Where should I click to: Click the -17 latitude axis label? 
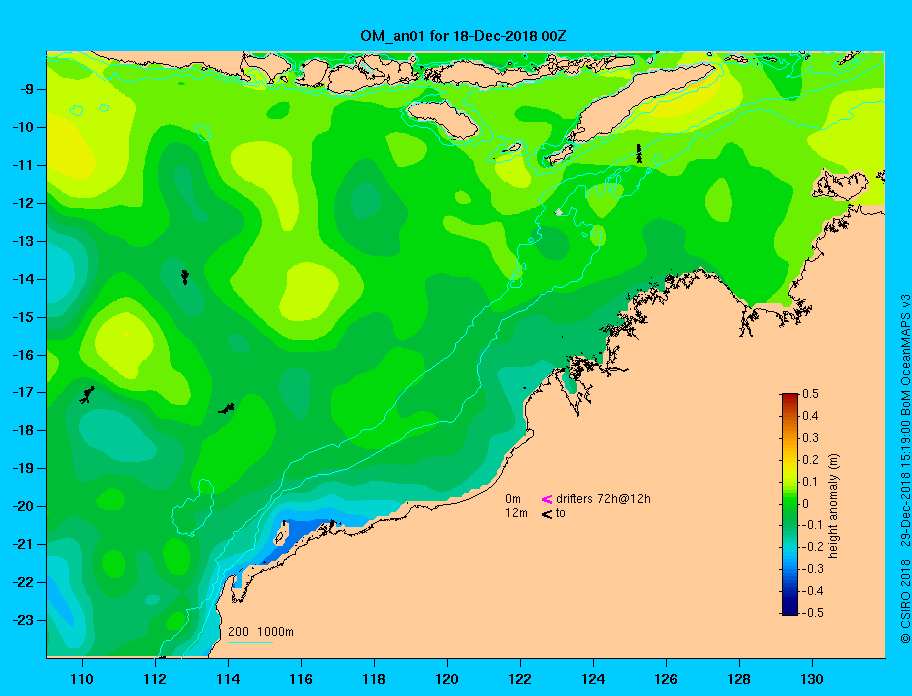pyautogui.click(x=23, y=392)
